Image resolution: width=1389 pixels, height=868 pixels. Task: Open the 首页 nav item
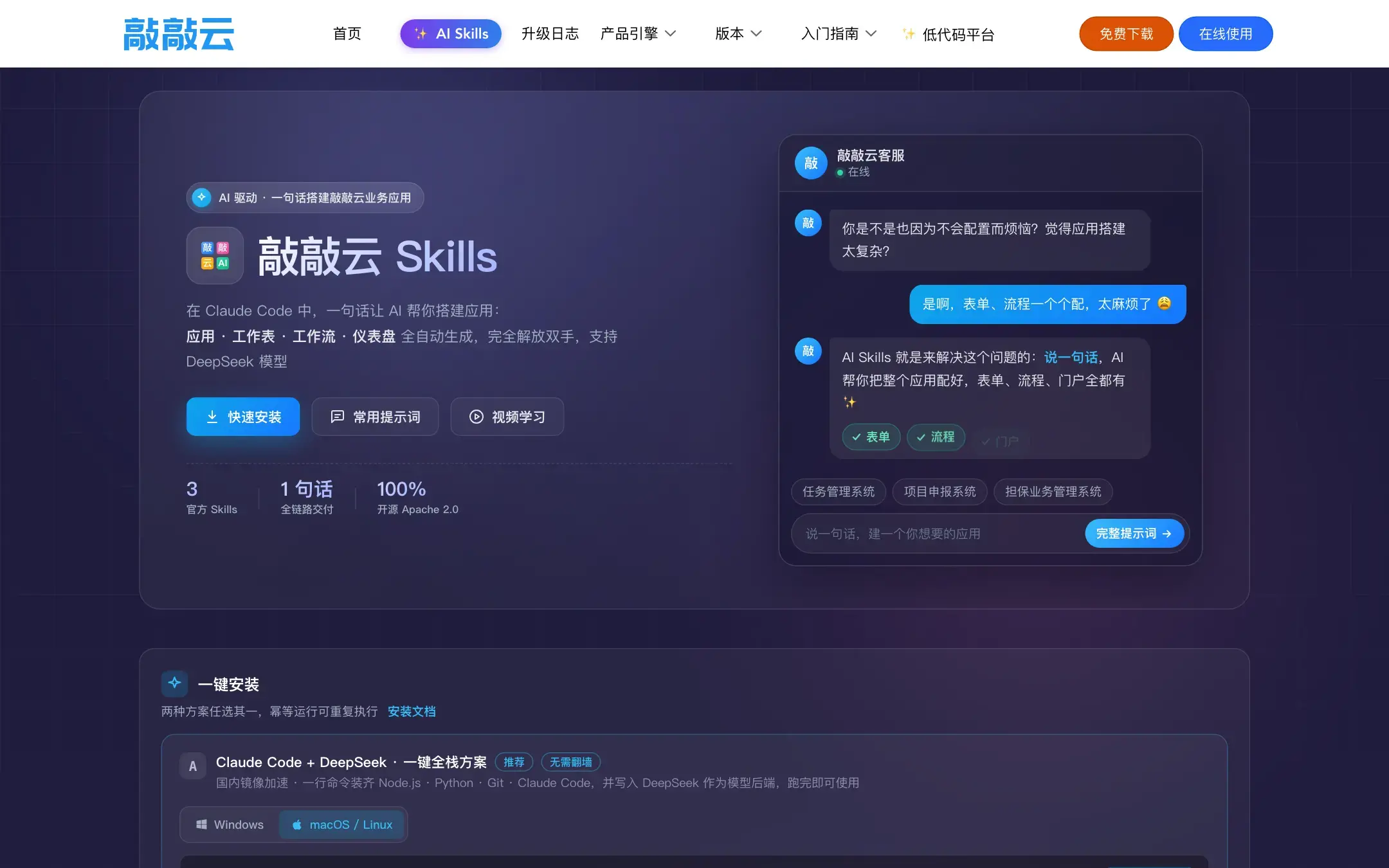coord(347,33)
